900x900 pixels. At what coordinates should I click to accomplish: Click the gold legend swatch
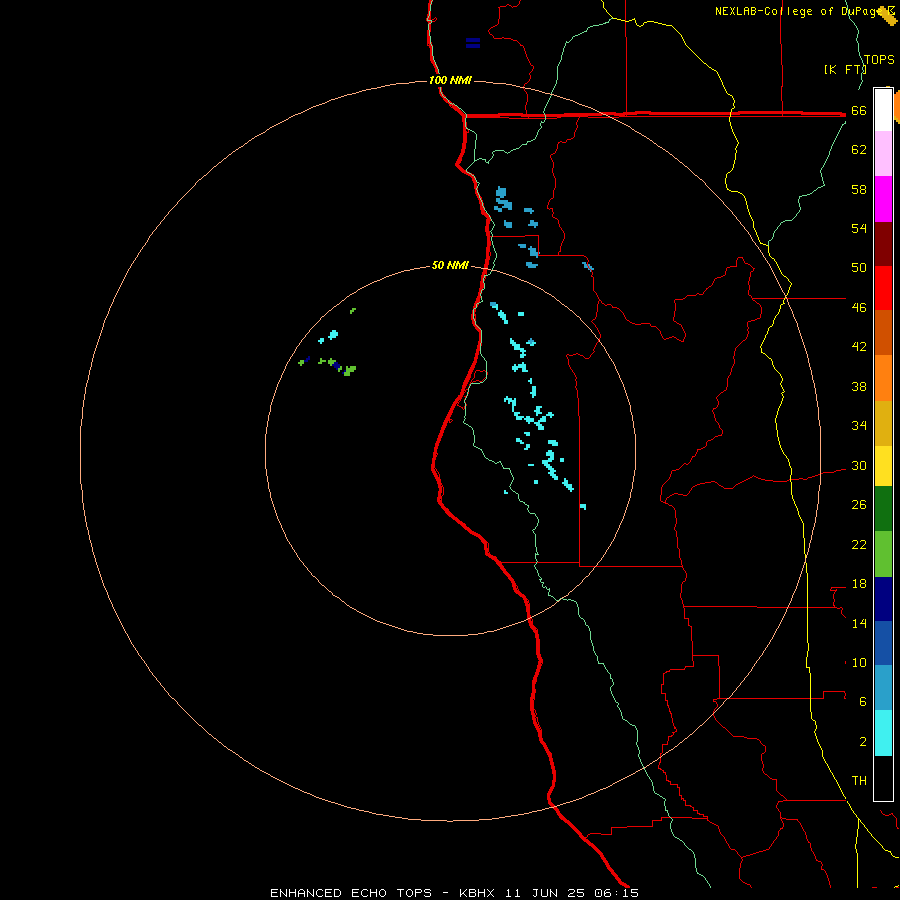(883, 423)
